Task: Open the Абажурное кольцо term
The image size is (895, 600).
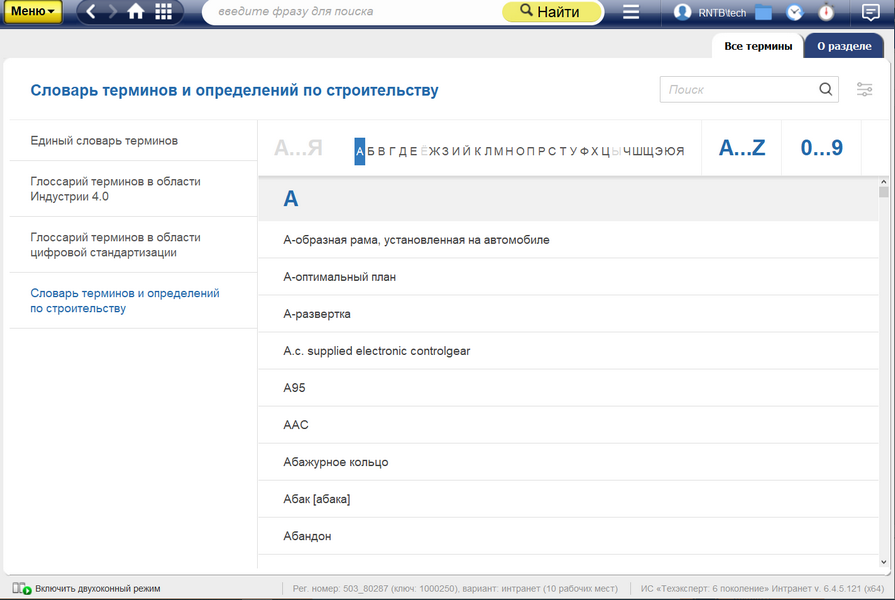Action: (336, 462)
